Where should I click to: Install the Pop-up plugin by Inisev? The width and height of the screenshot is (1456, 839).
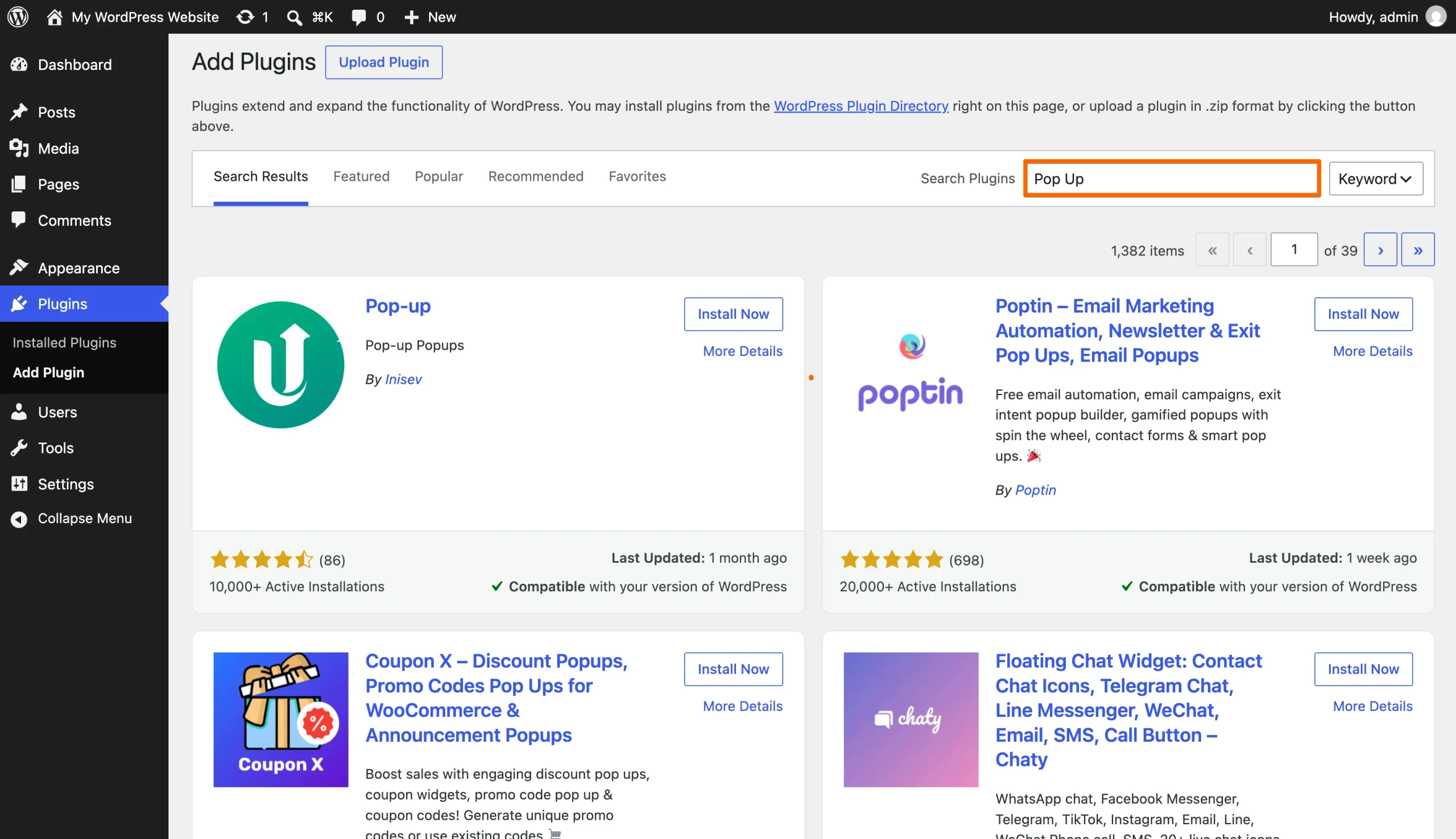coord(733,314)
